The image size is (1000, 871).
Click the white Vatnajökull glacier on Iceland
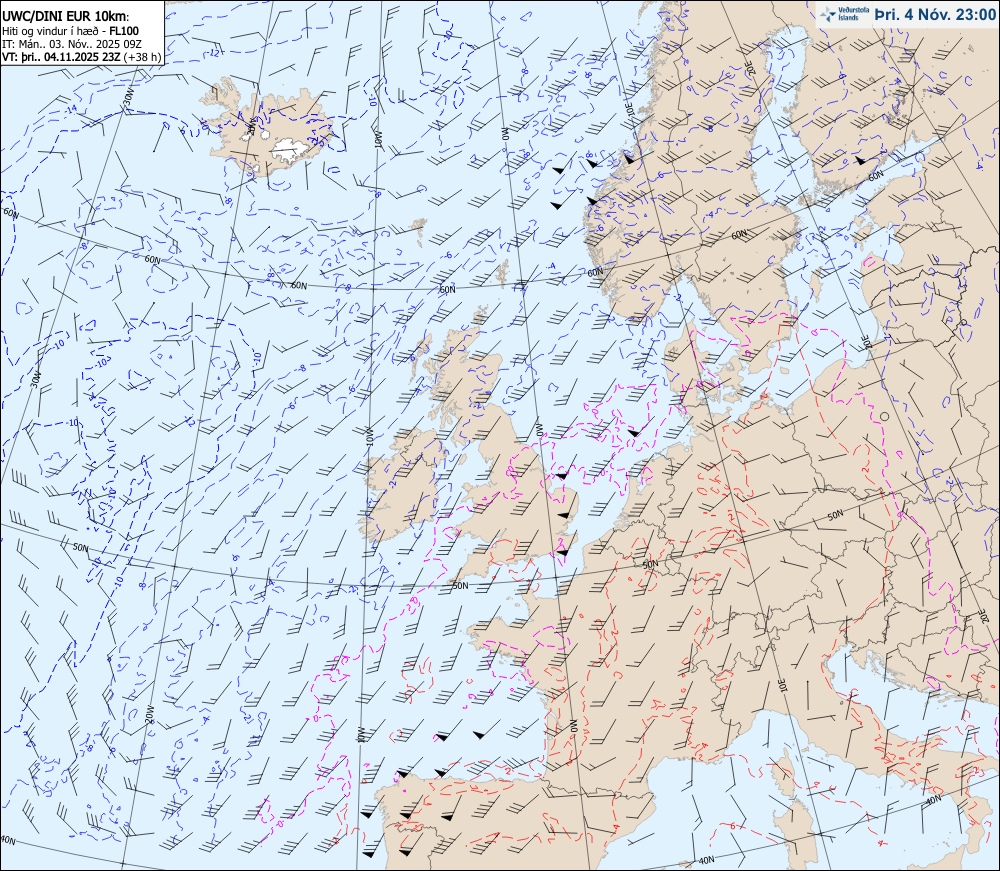click(291, 151)
